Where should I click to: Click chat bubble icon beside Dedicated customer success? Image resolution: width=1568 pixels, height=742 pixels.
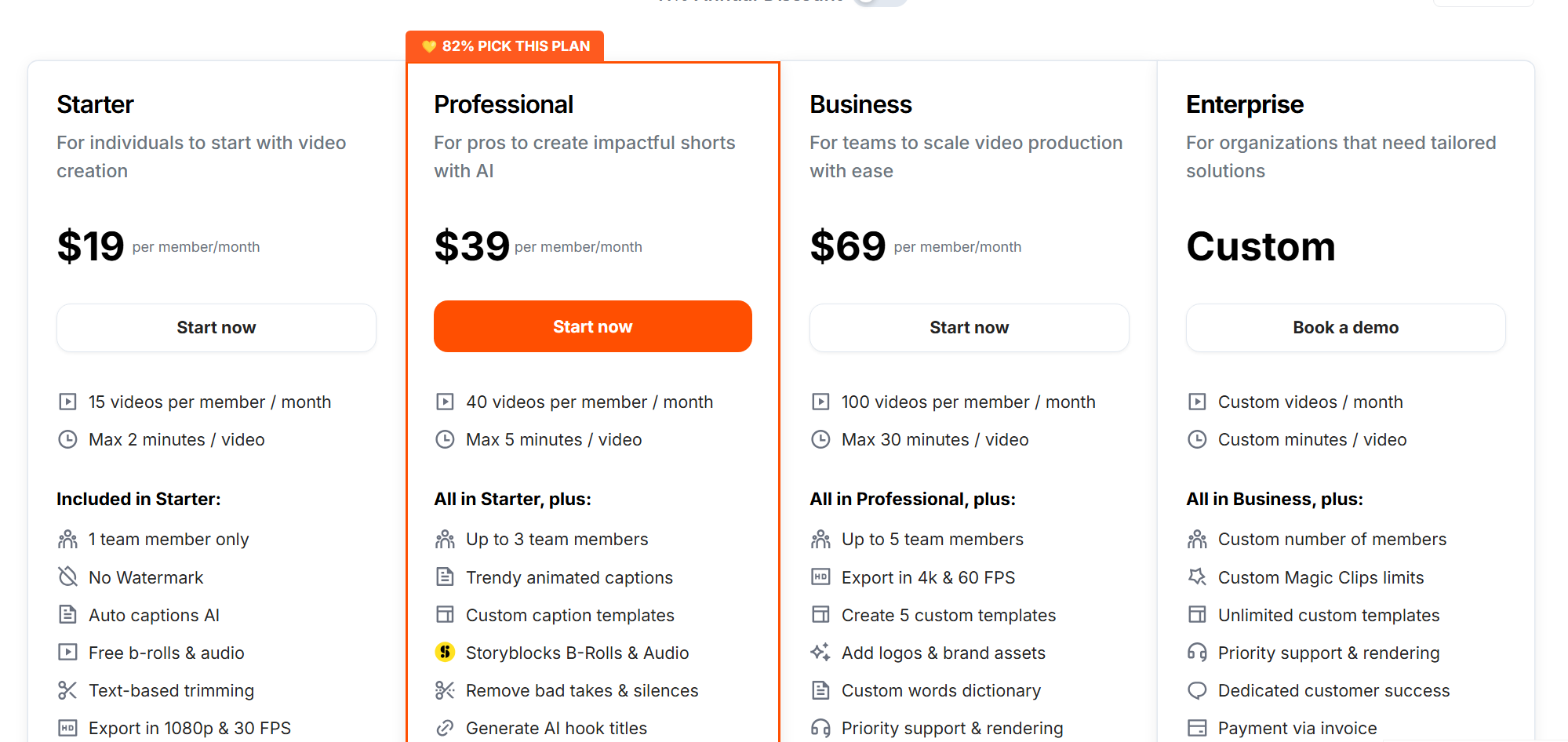pos(1197,690)
